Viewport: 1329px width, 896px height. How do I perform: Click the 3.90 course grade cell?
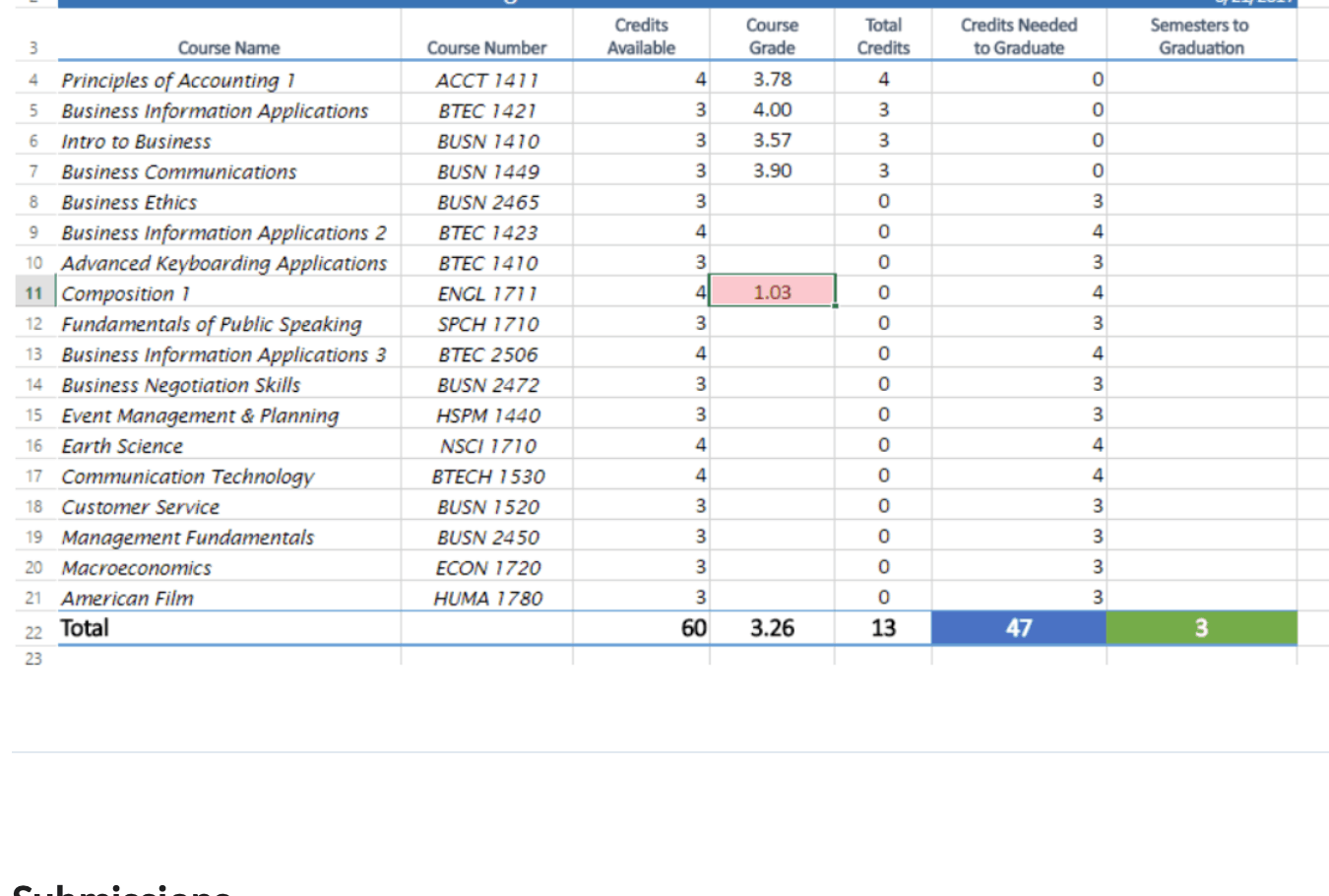pos(772,170)
